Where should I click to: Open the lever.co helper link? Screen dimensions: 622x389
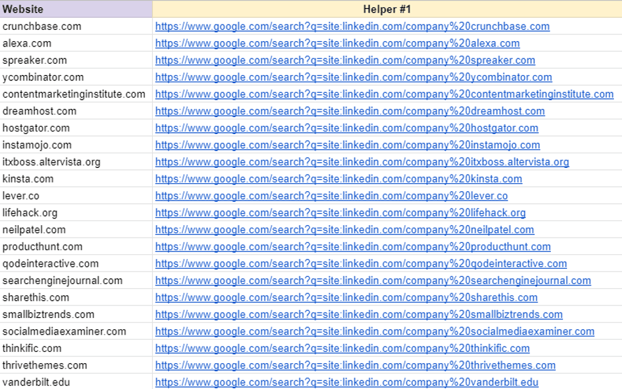click(x=331, y=196)
